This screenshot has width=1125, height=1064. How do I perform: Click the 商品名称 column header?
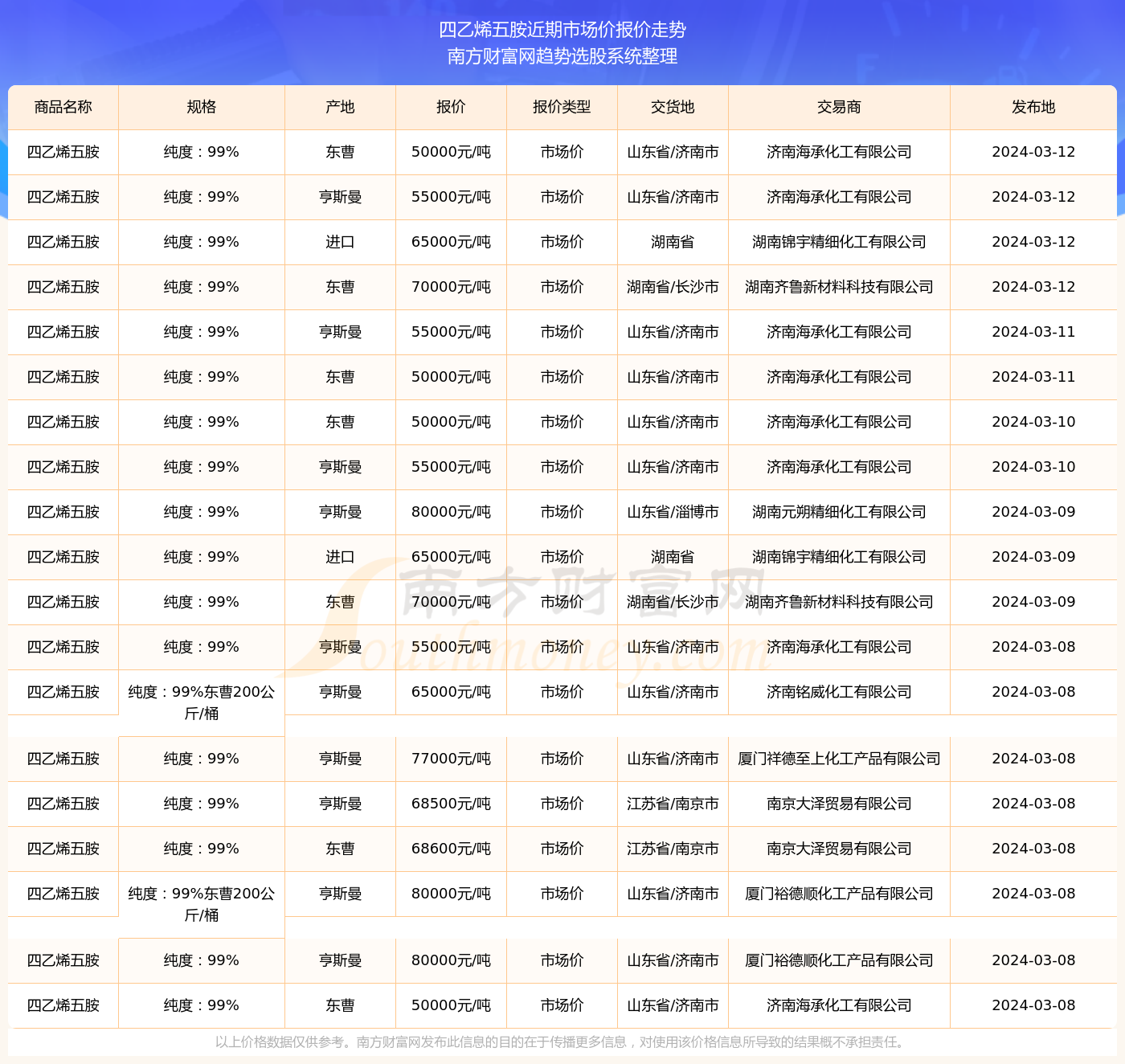click(x=63, y=107)
